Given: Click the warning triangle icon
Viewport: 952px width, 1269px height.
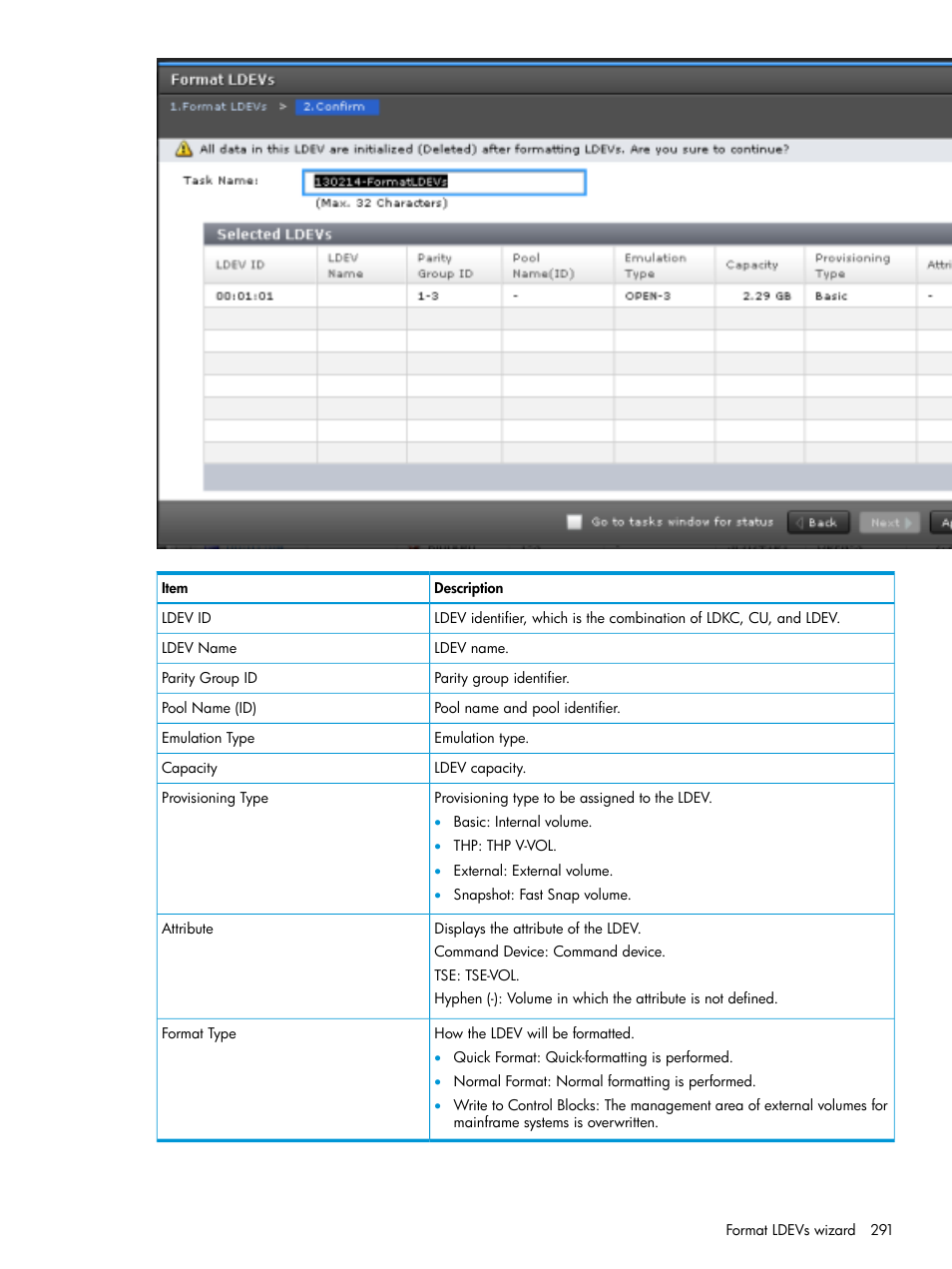Looking at the screenshot, I should [x=184, y=149].
